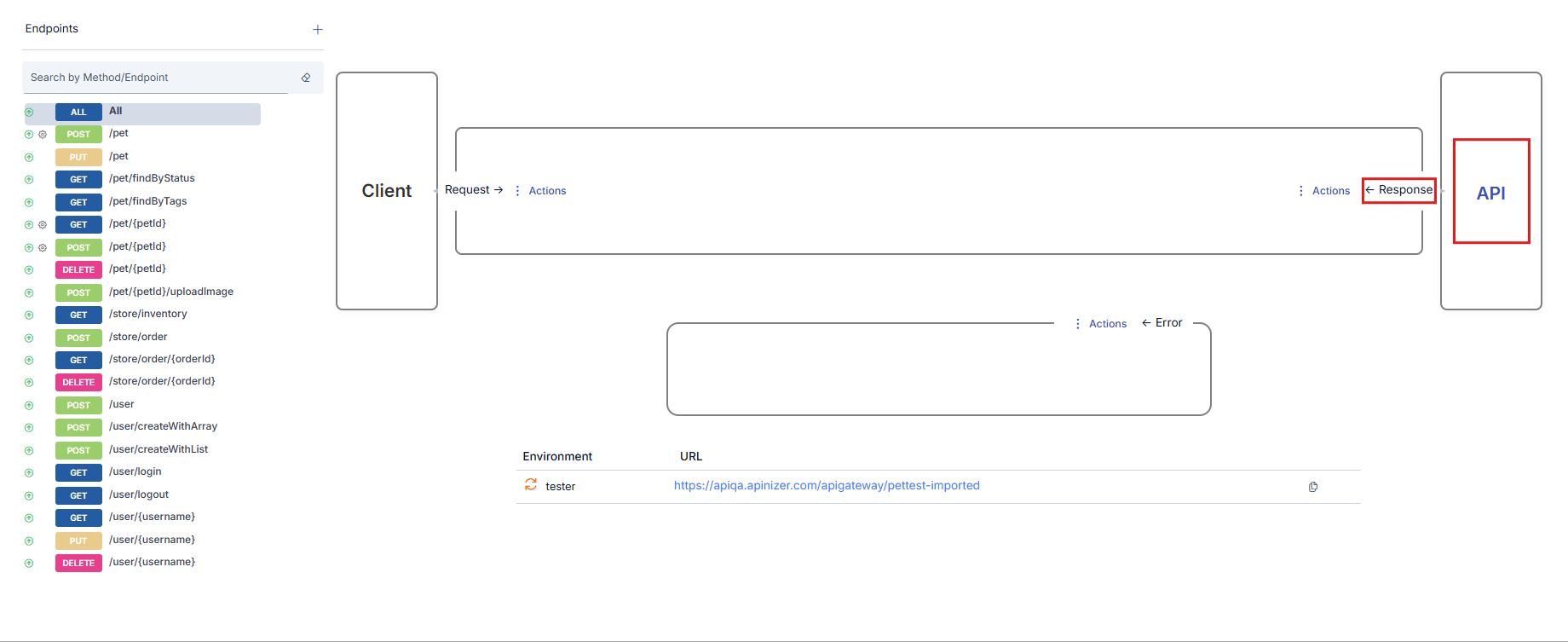Viewport: 1568px width, 642px height.
Task: Click the API box on the right
Action: [x=1490, y=192]
